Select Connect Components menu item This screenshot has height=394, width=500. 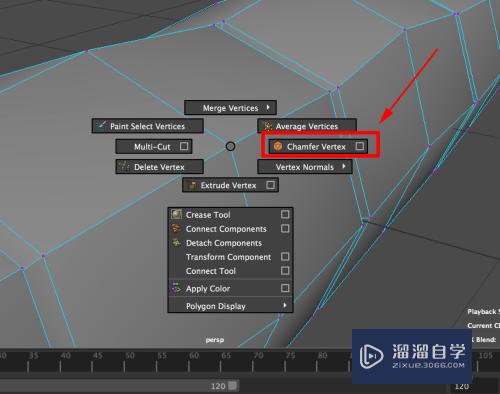[230, 229]
